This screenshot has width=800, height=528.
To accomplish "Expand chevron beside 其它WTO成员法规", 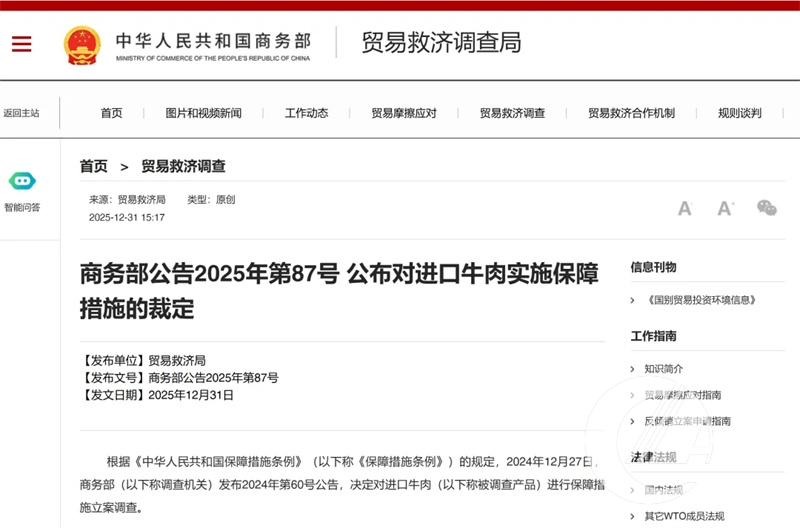I will (x=633, y=516).
